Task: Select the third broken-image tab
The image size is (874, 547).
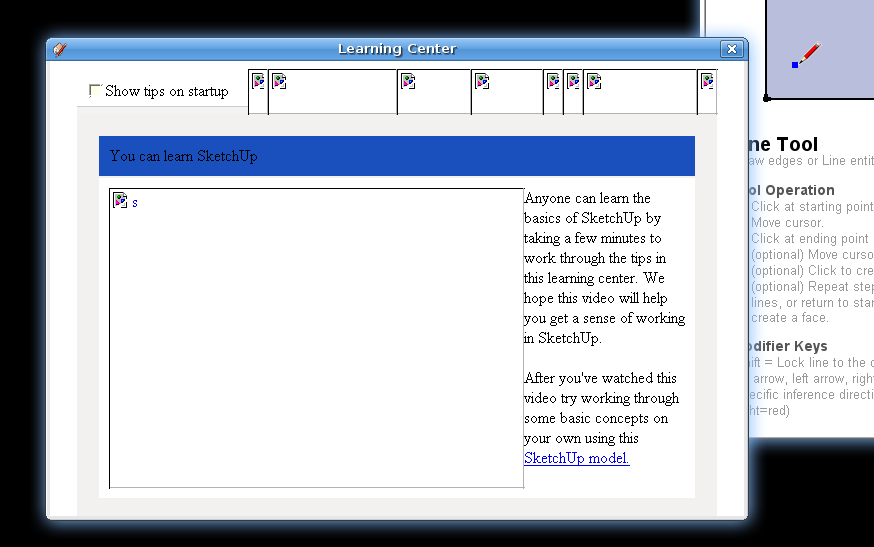Action: 434,92
